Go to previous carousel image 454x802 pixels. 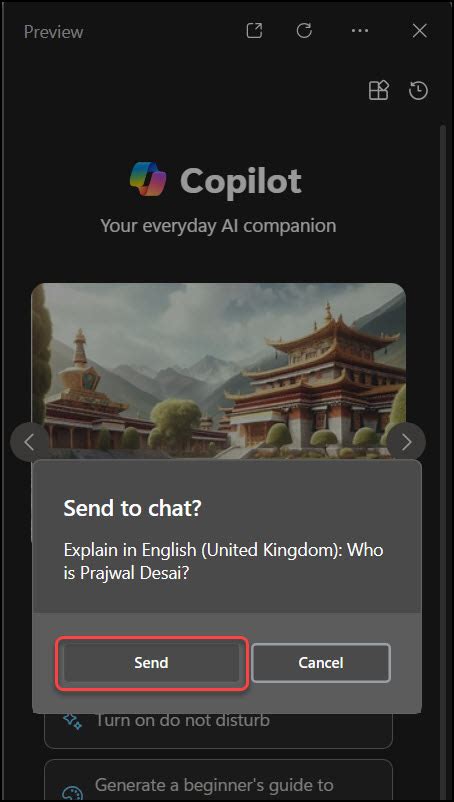tap(30, 442)
